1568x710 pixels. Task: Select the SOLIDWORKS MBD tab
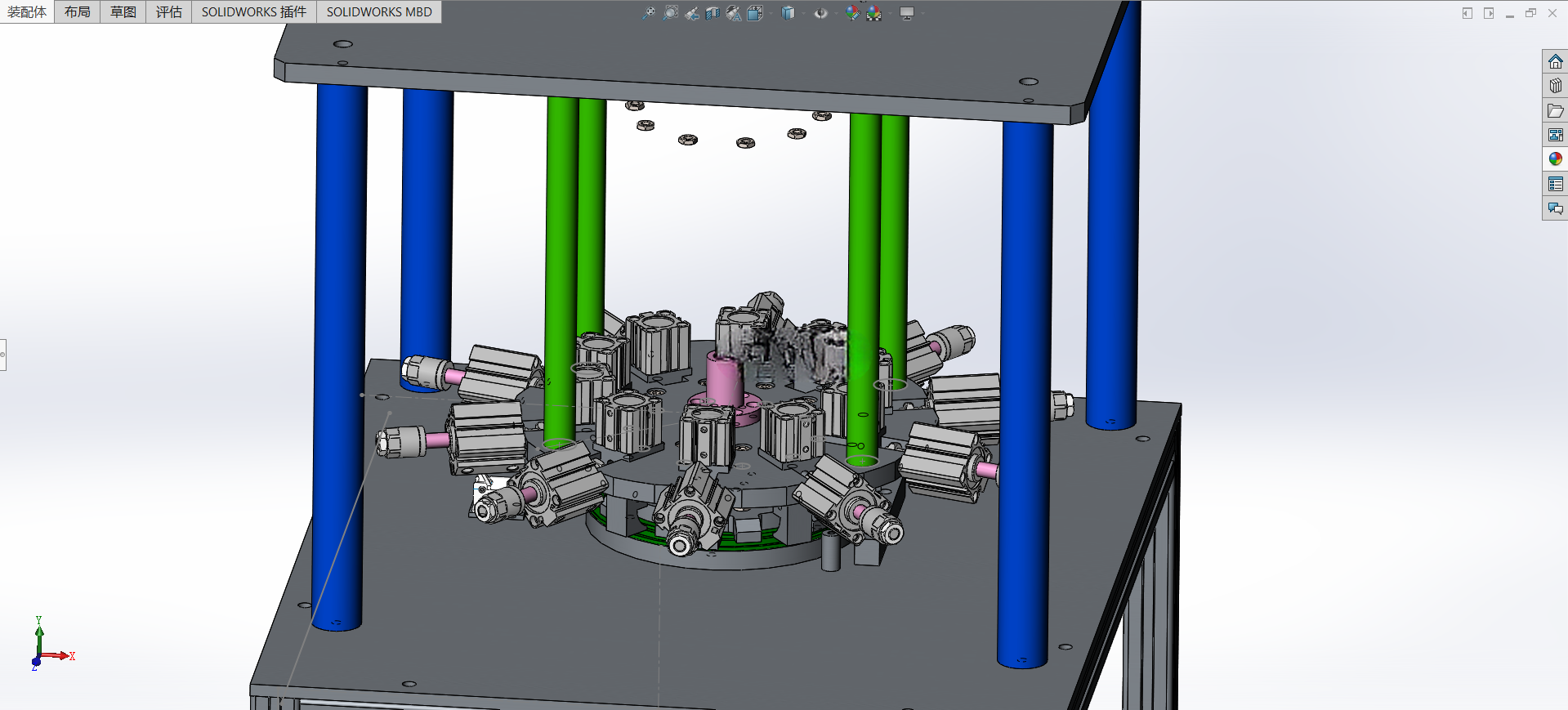379,11
